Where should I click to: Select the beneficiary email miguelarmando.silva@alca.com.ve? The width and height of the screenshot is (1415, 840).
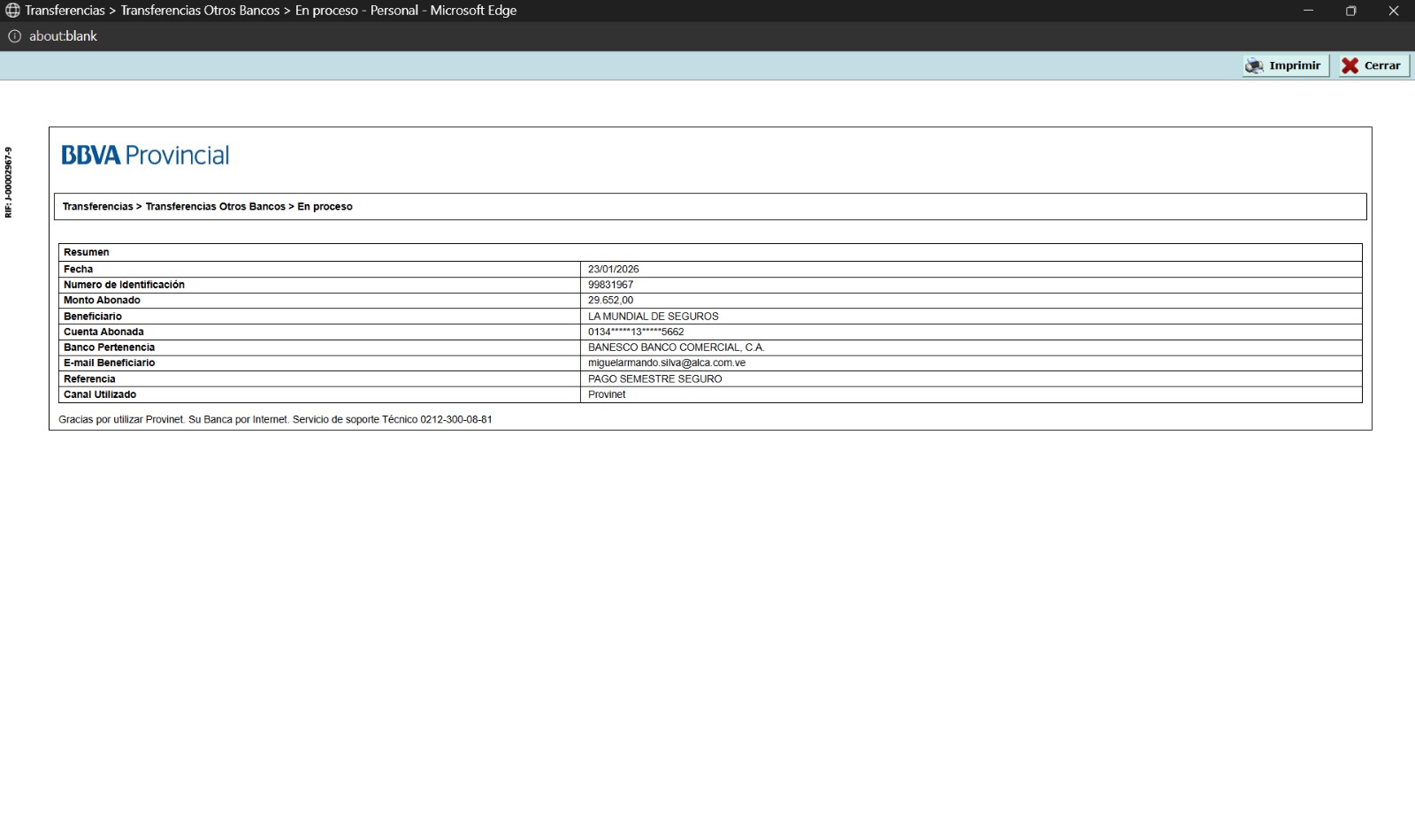click(x=666, y=363)
